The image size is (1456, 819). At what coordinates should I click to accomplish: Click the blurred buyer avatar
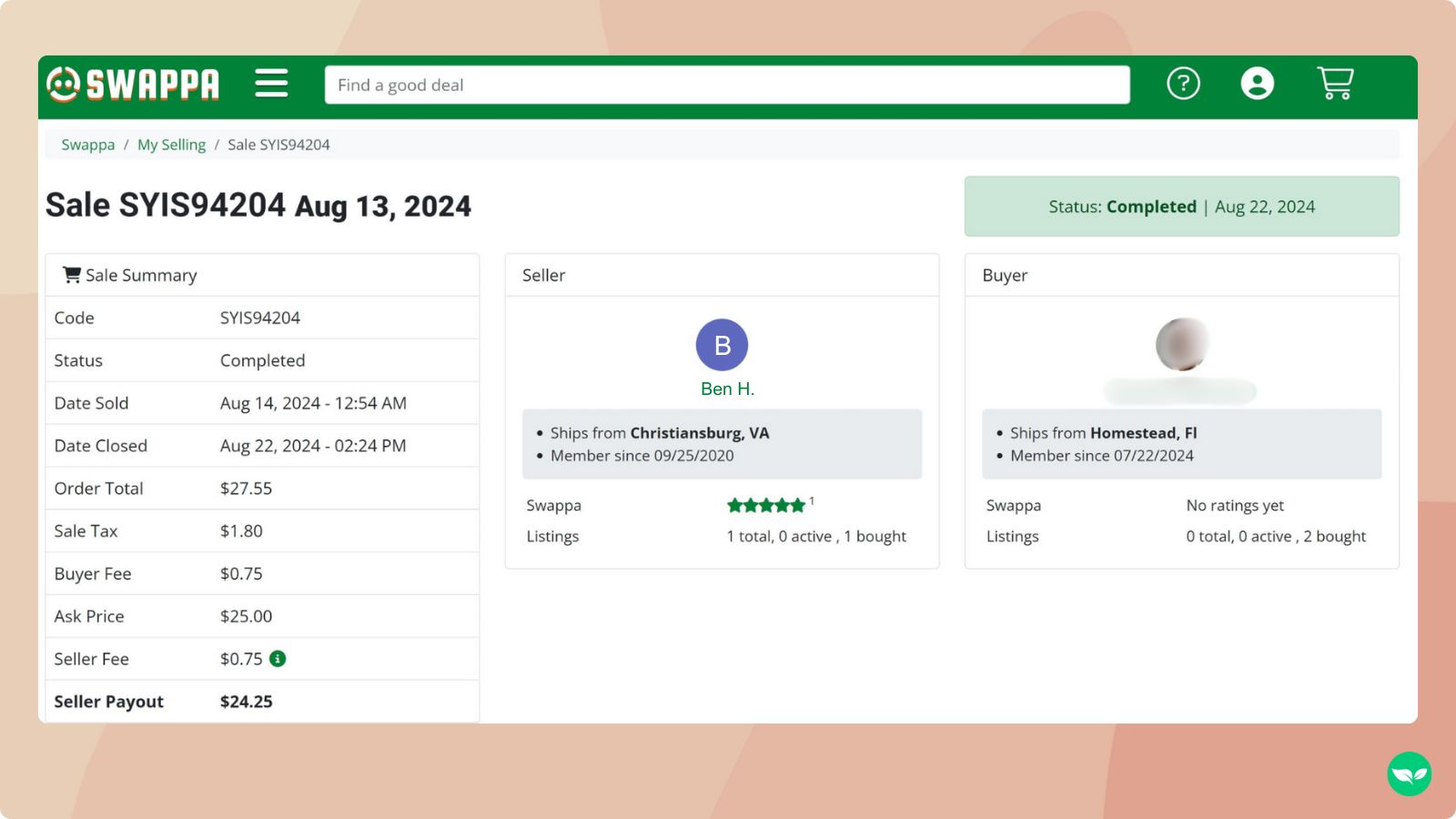point(1181,345)
